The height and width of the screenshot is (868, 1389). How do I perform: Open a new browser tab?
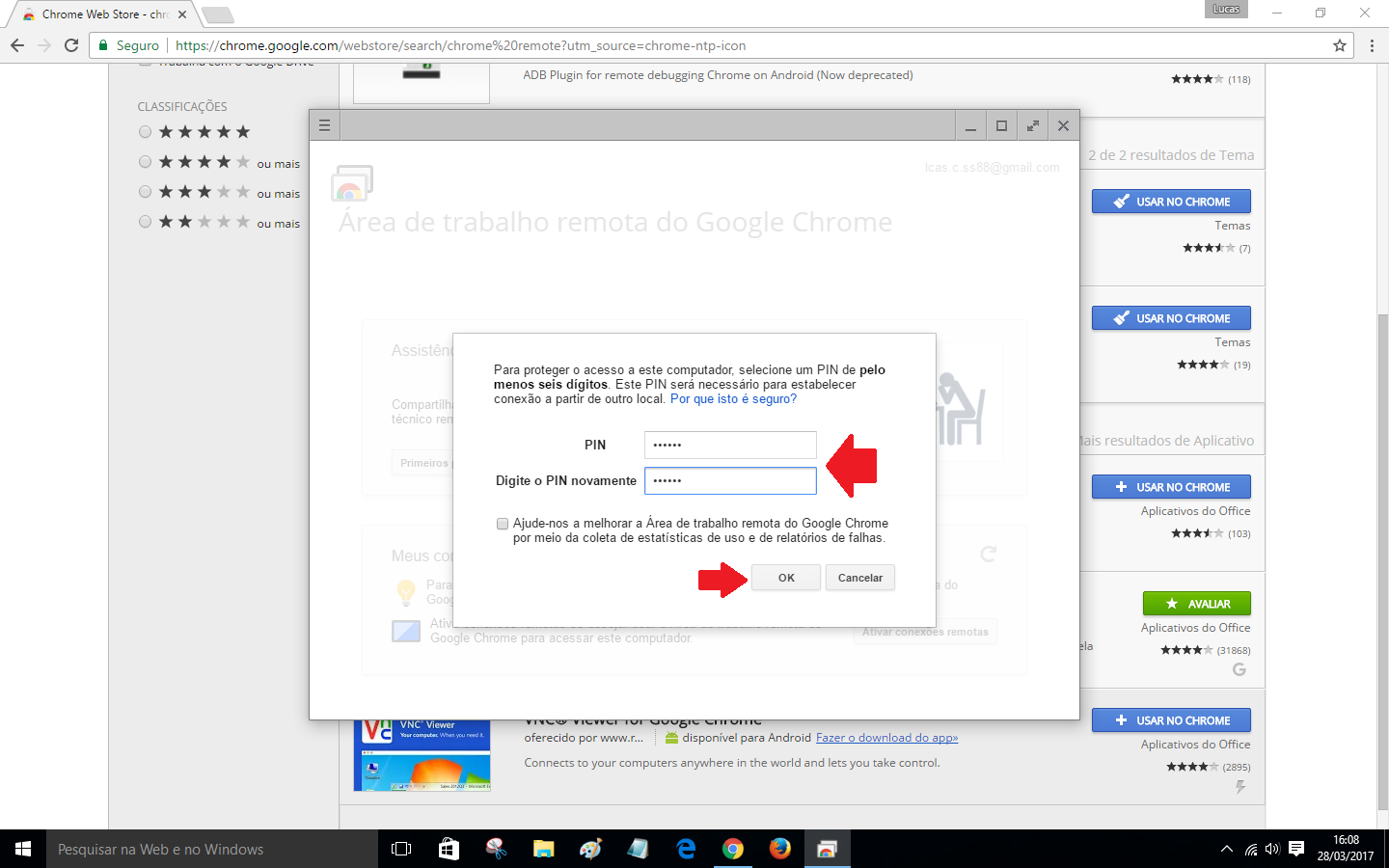(217, 14)
